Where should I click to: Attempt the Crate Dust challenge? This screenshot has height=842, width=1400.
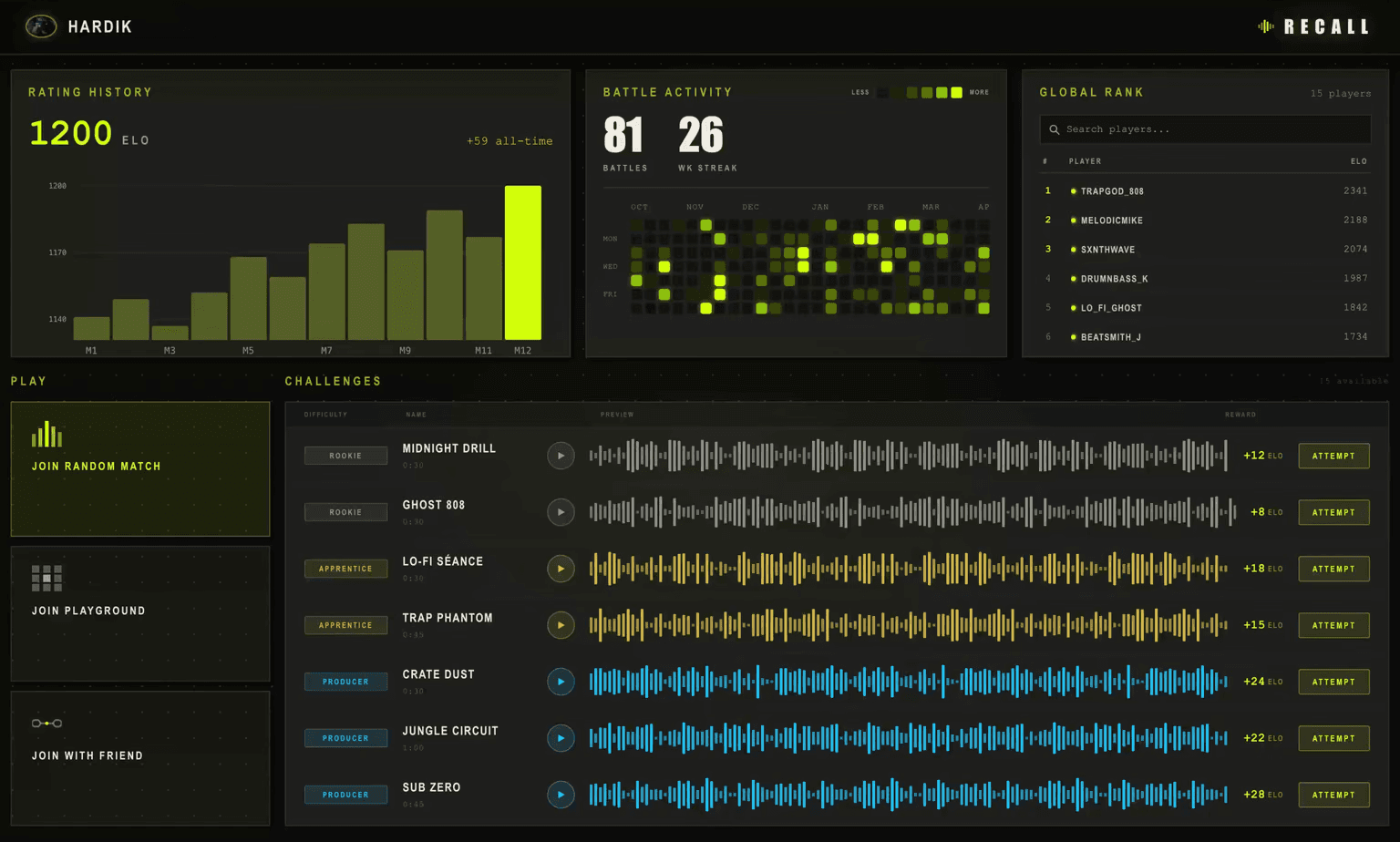point(1333,682)
